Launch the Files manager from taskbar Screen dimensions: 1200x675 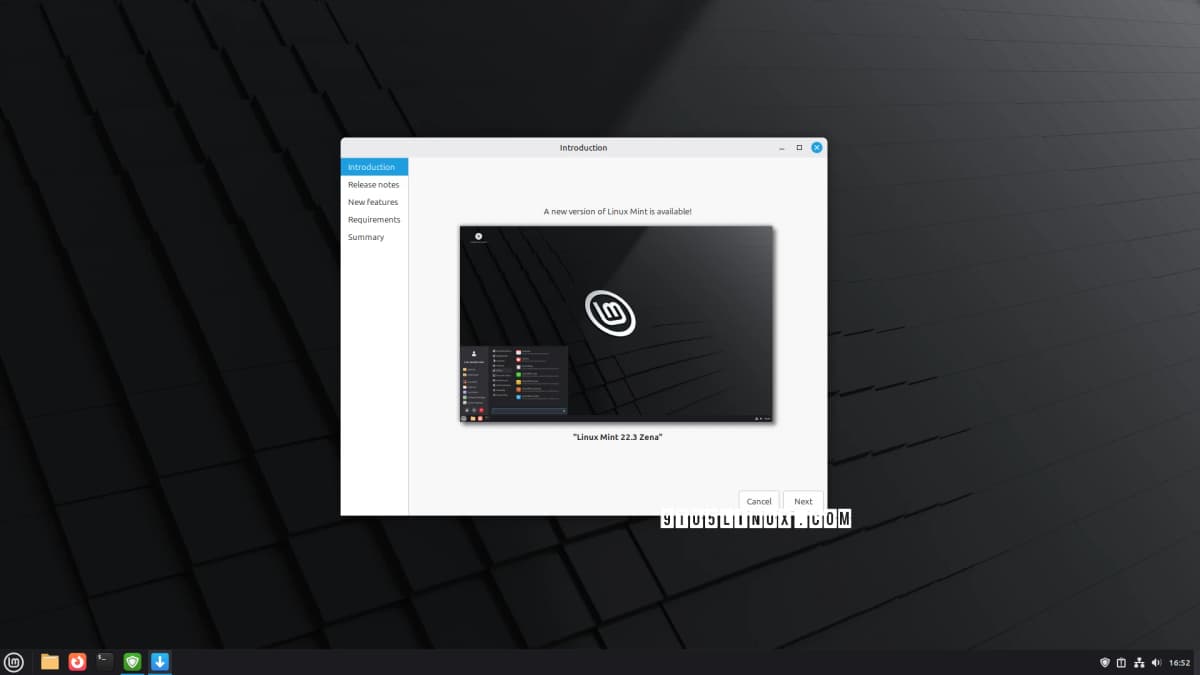(x=50, y=661)
